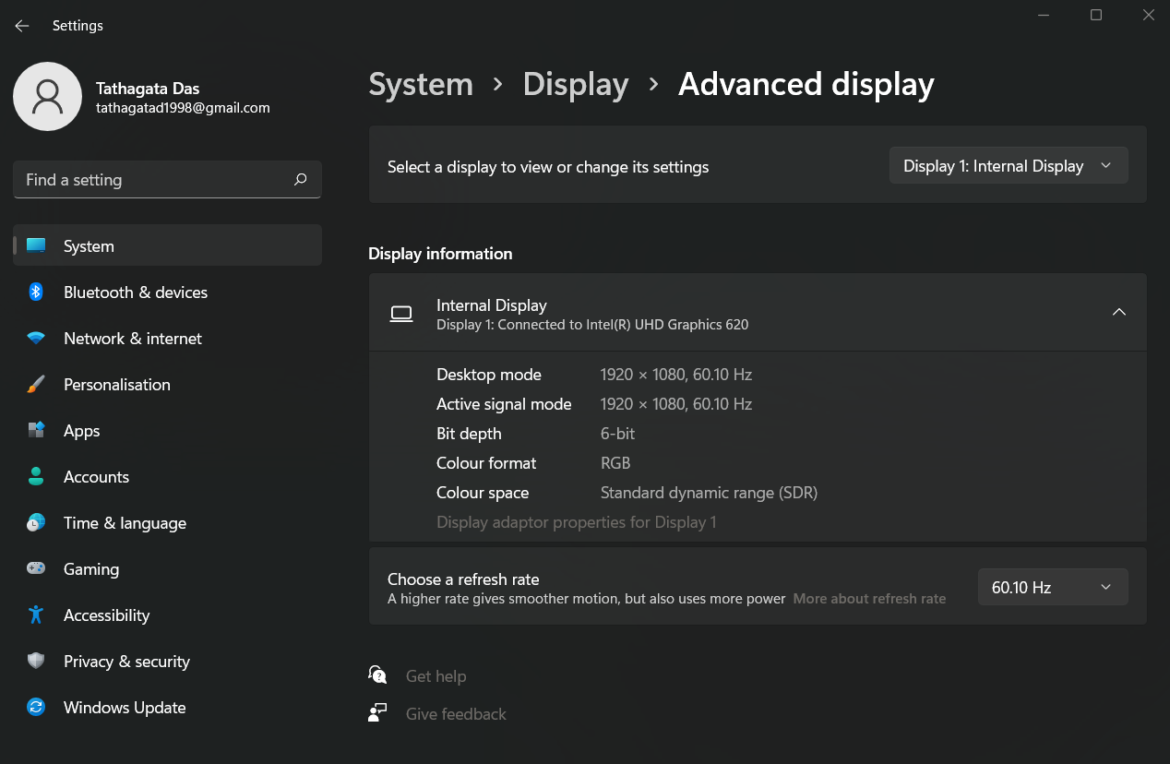Viewport: 1170px width, 764px height.
Task: Click the Time & language clock icon
Action: pos(36,522)
